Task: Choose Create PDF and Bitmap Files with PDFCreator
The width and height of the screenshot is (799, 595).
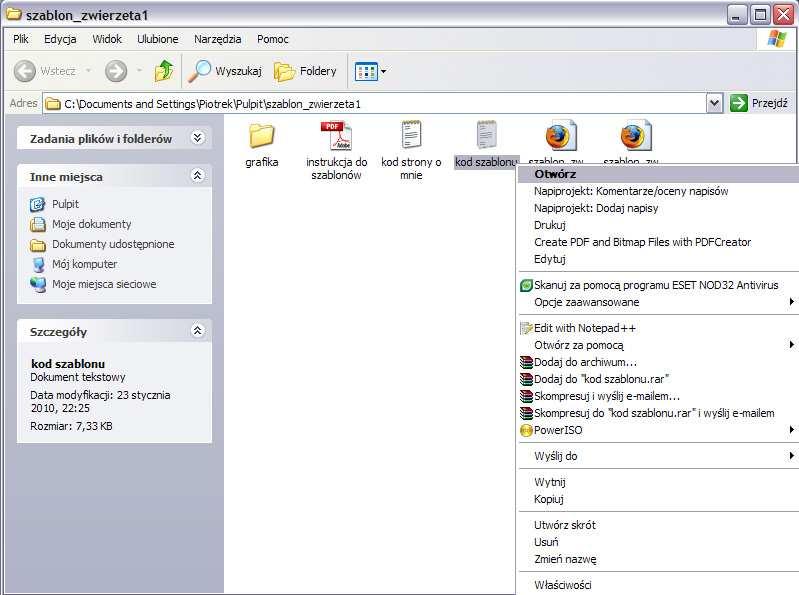Action: pyautogui.click(x=658, y=242)
